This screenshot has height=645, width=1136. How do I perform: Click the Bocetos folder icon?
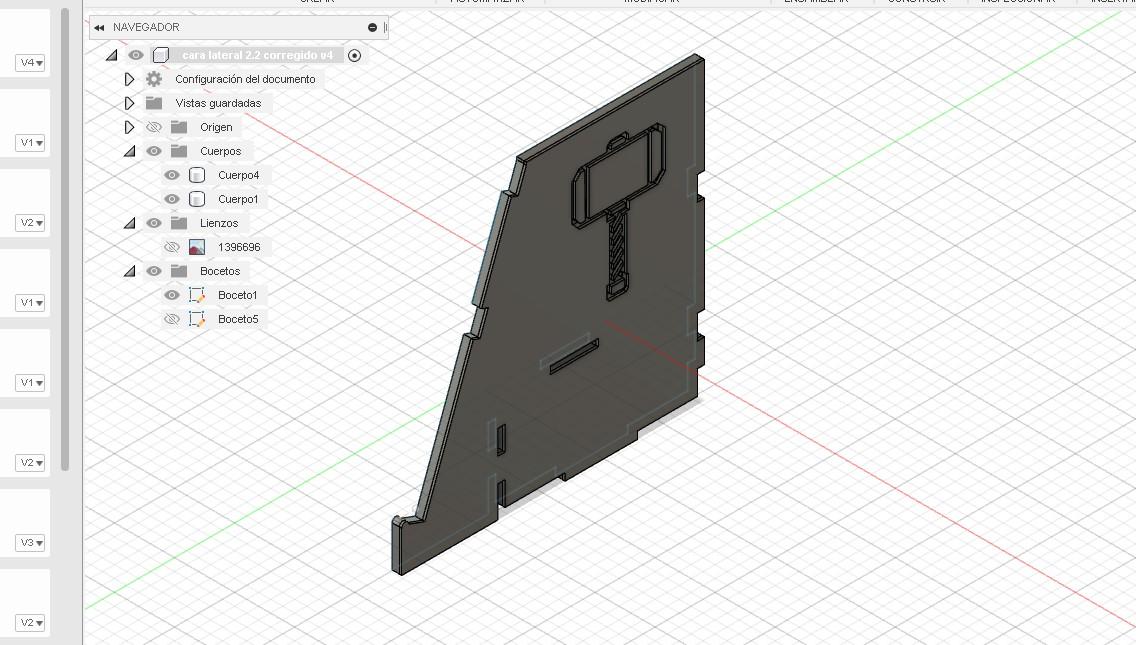(179, 271)
